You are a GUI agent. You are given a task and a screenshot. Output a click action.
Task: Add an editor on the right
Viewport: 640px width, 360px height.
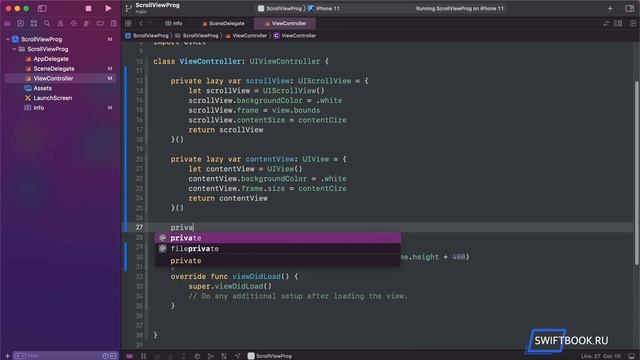click(x=633, y=24)
